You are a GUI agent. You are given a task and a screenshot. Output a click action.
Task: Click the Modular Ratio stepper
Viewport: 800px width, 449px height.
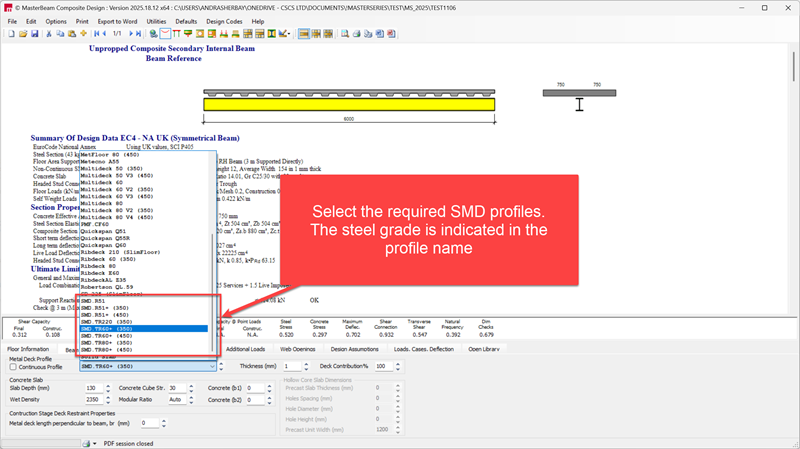191,400
